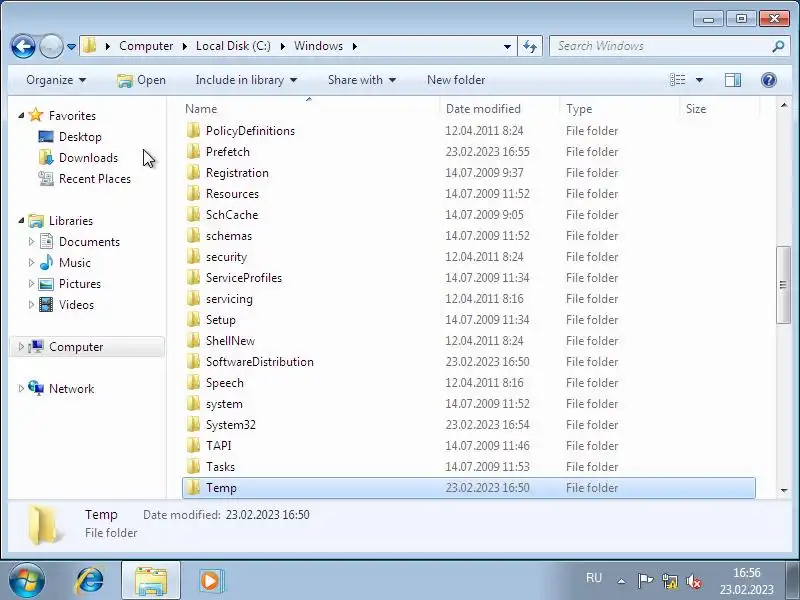Collapse the Favorites group
Screen dimensions: 800x600
pyautogui.click(x=21, y=115)
